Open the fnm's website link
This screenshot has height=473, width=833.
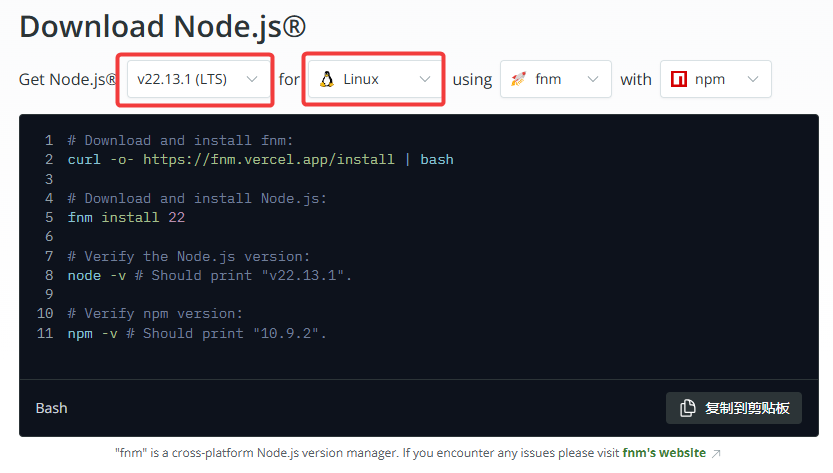(x=663, y=453)
